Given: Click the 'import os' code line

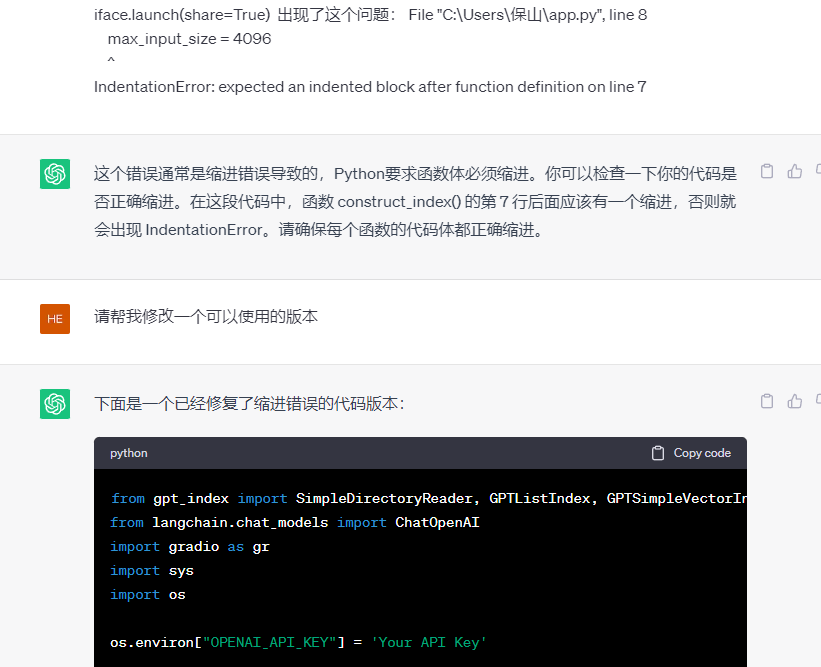Looking at the screenshot, I should click(x=148, y=595).
